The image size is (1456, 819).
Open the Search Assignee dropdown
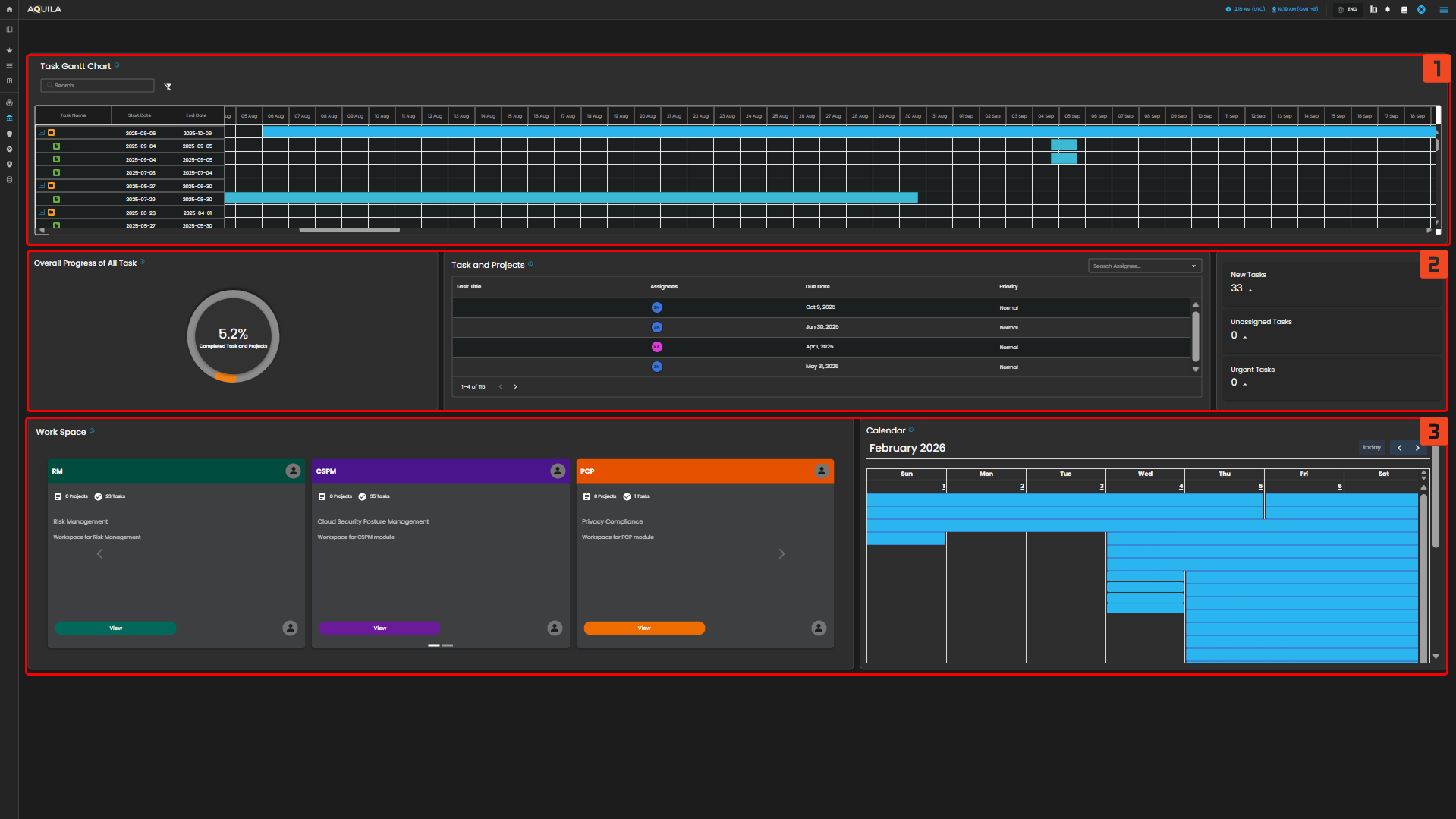point(1144,266)
